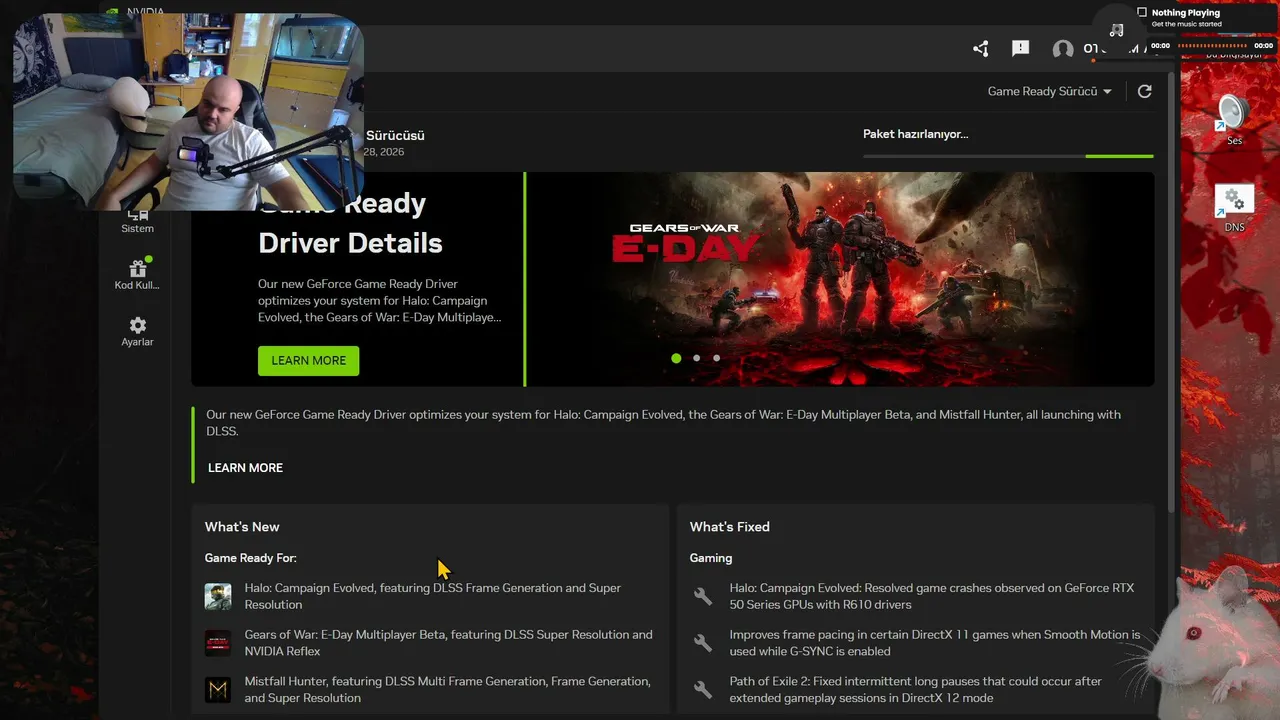Click the "Gaming" subheading under What's Fixed

[711, 558]
